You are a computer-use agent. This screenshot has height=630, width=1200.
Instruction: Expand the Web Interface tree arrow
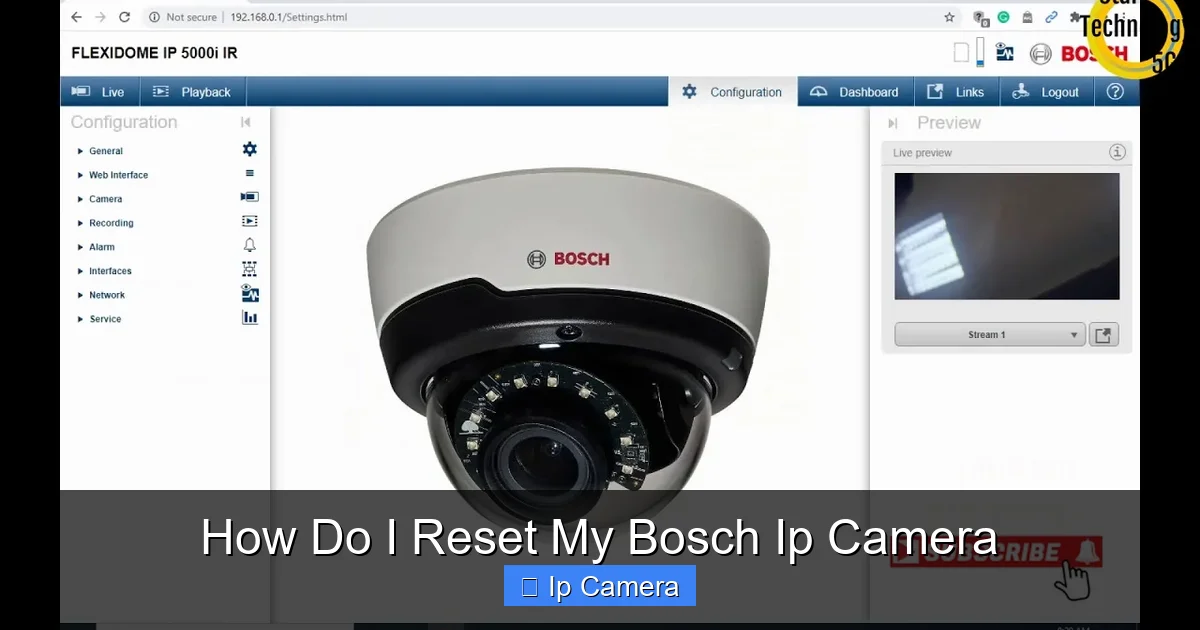[x=81, y=175]
